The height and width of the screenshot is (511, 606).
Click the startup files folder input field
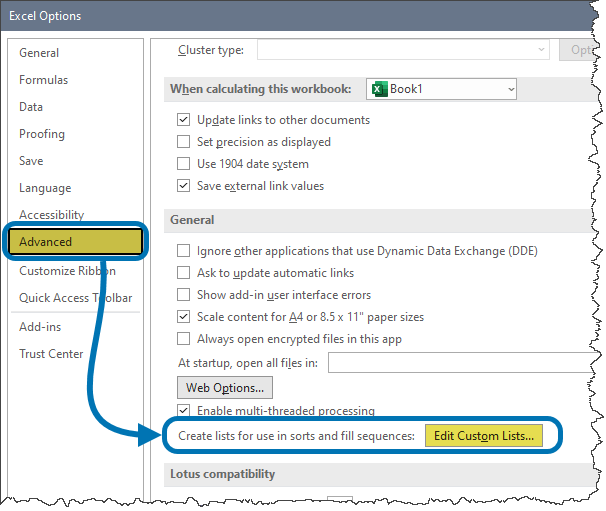click(465, 363)
